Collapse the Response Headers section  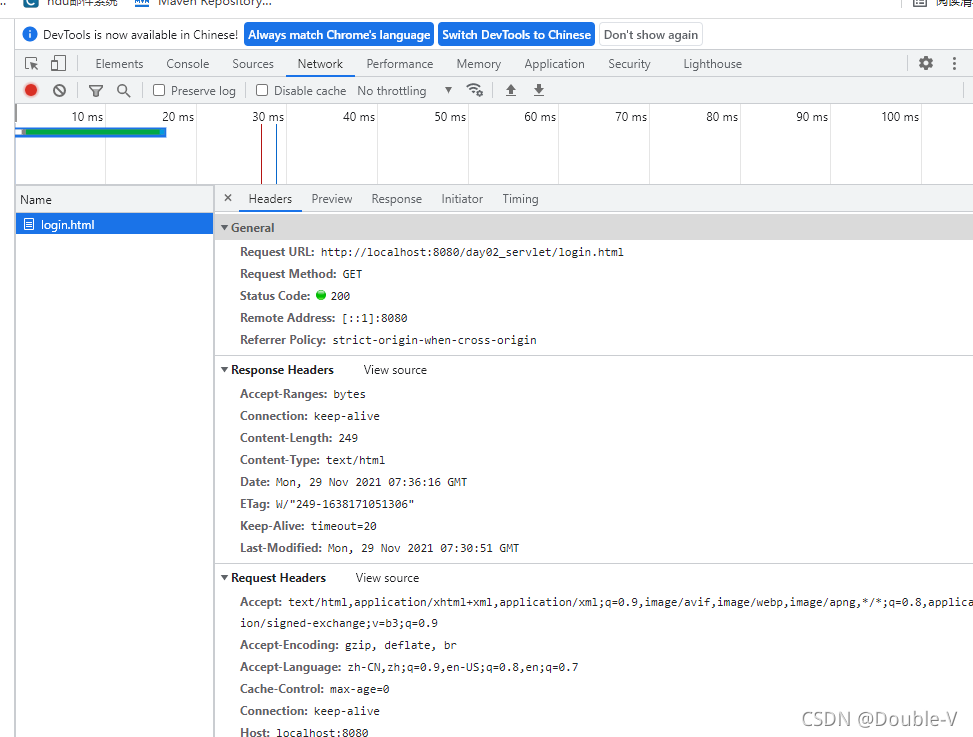point(225,370)
